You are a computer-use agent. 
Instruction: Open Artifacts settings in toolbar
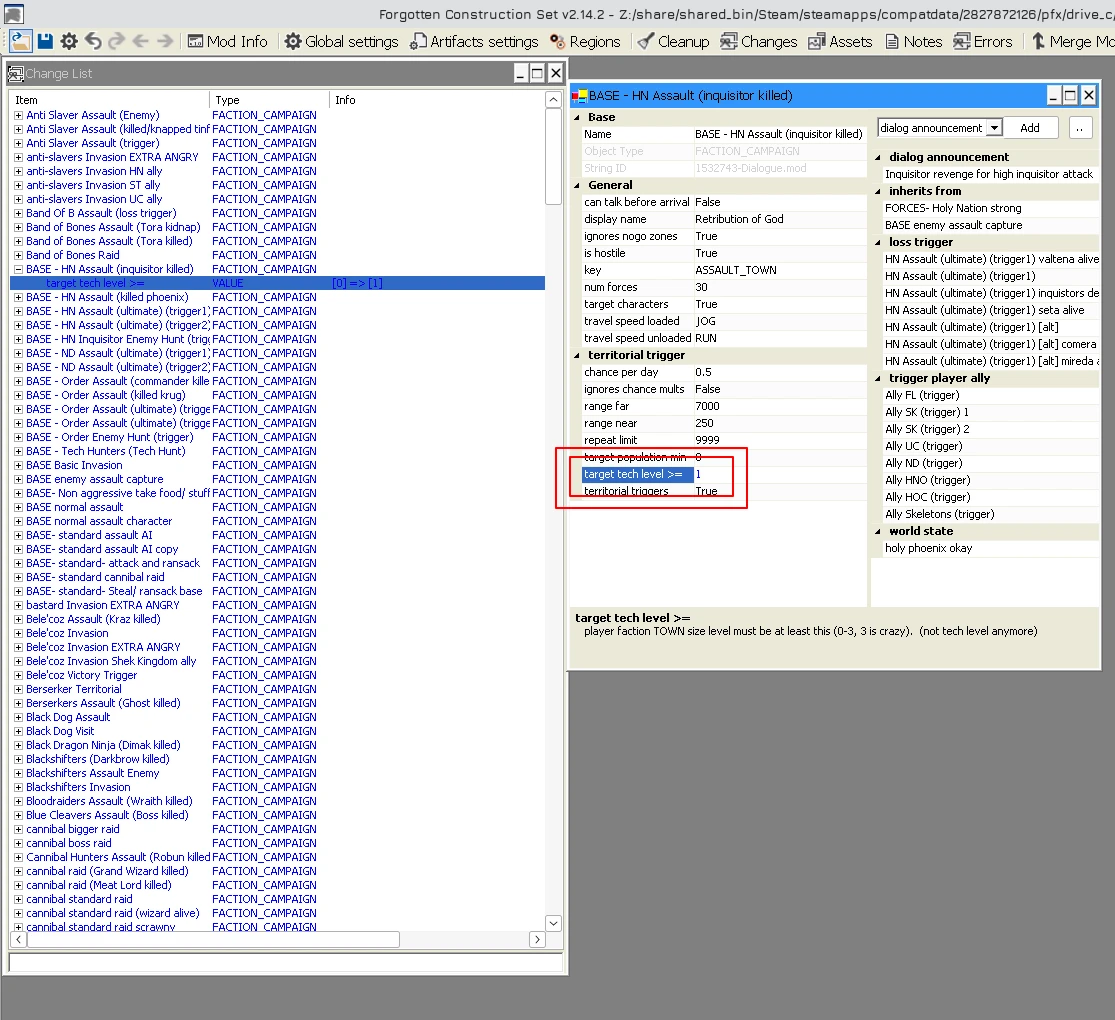click(x=474, y=41)
